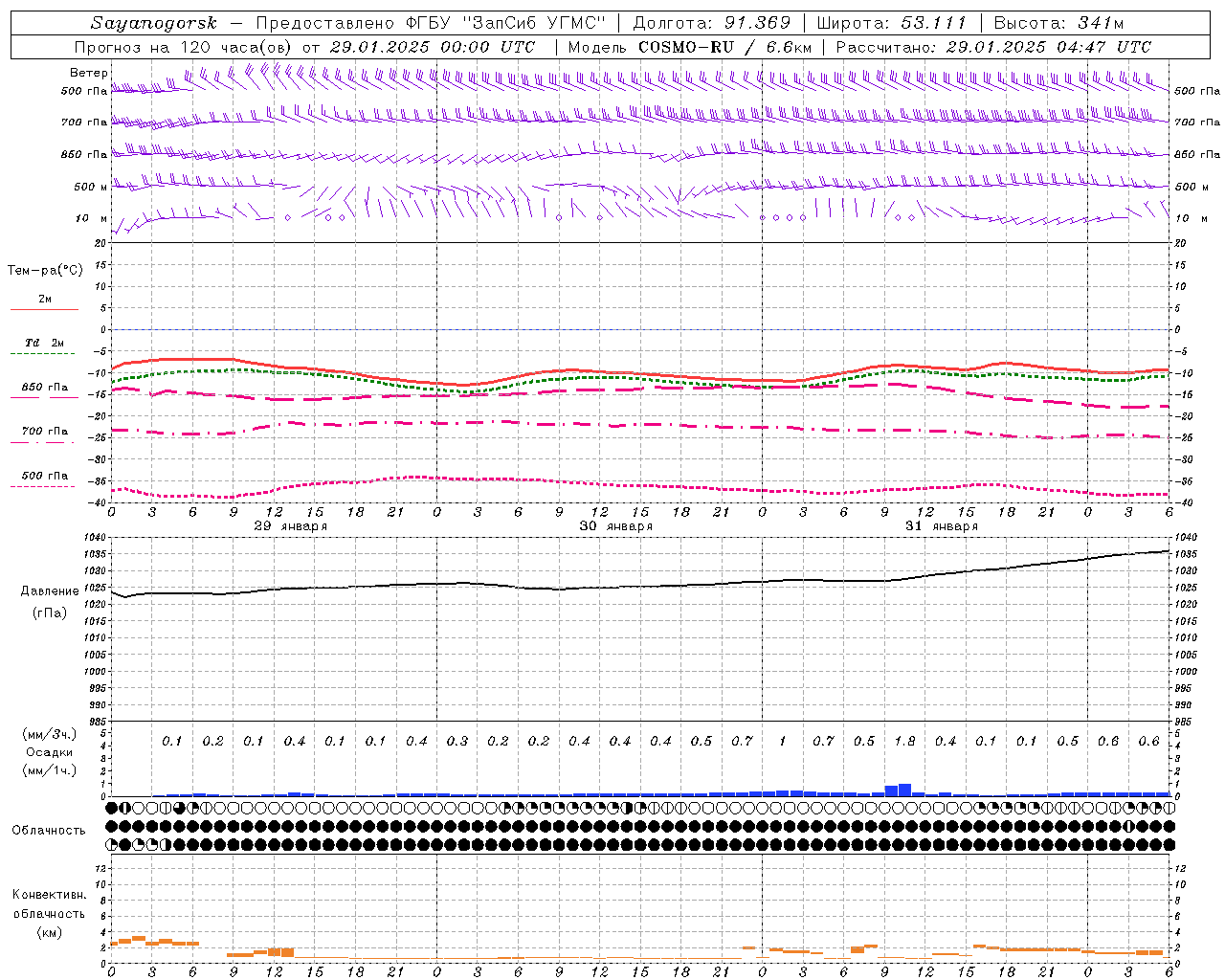Select the 'Тем-ра(°C)' temperature panel label
This screenshot has height=980, width=1225.
pyautogui.click(x=45, y=271)
